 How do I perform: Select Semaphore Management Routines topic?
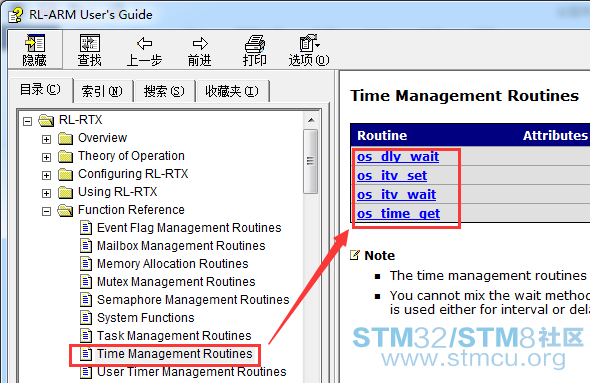(193, 300)
